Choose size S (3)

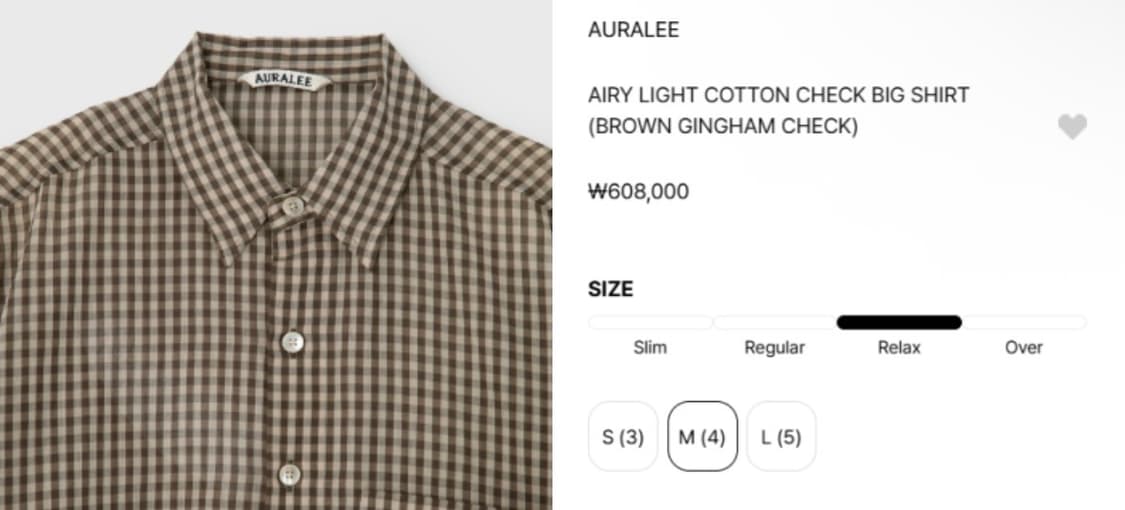coord(623,436)
